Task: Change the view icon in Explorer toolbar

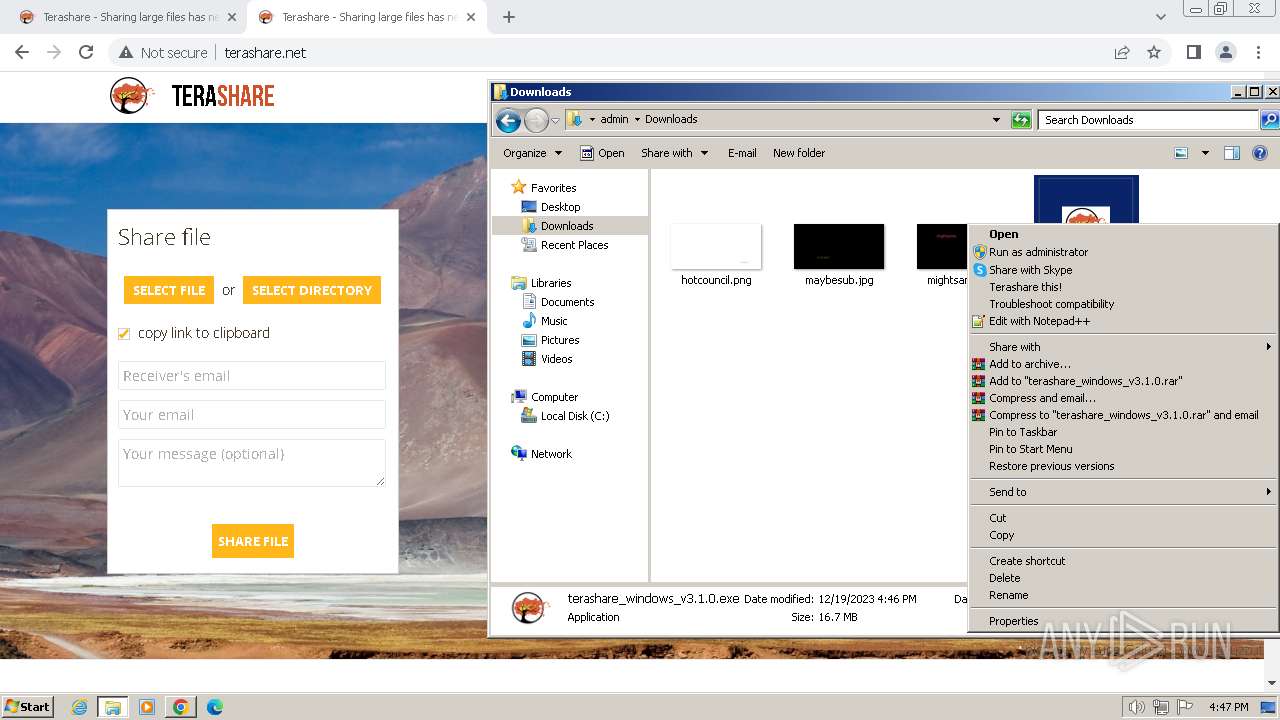Action: [1181, 153]
